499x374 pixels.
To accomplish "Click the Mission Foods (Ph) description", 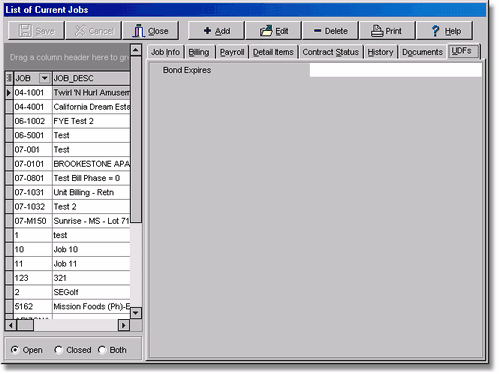I will click(x=91, y=307).
